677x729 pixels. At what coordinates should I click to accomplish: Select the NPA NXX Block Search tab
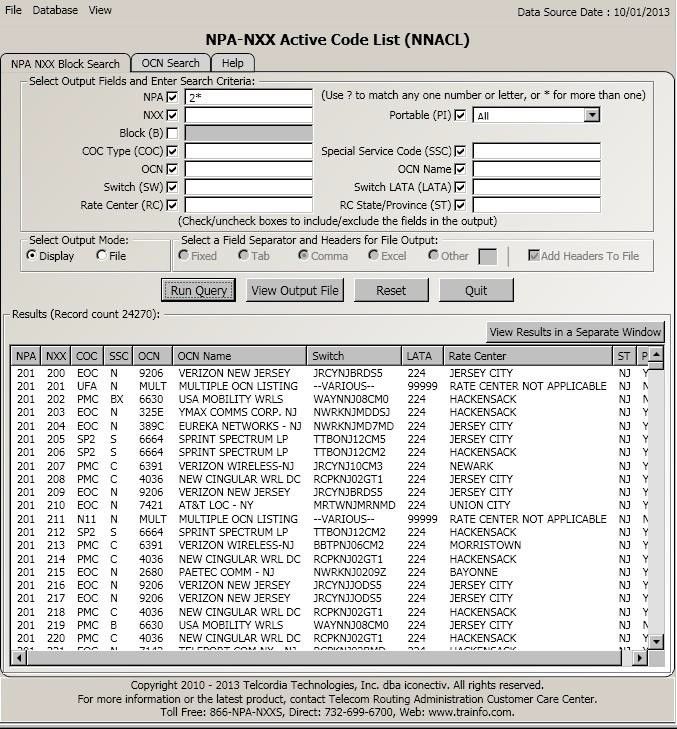pos(65,63)
